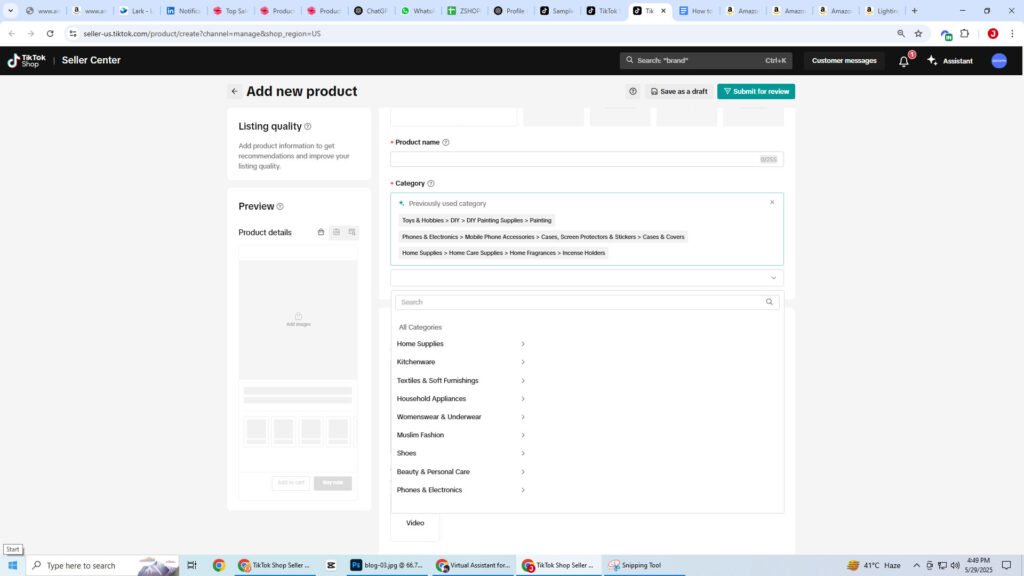Screen dimensions: 1024x576
Task: Open the tab search dropdown in Chrome
Action: click(x=10, y=10)
